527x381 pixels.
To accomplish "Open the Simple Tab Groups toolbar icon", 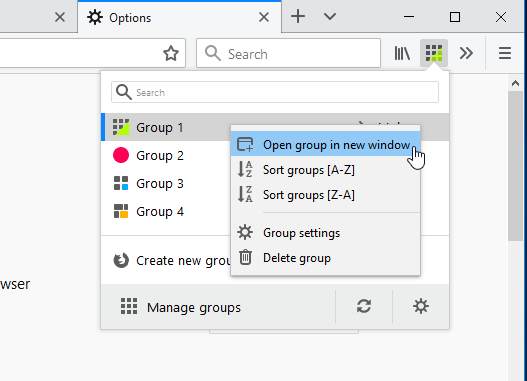I will coord(434,53).
